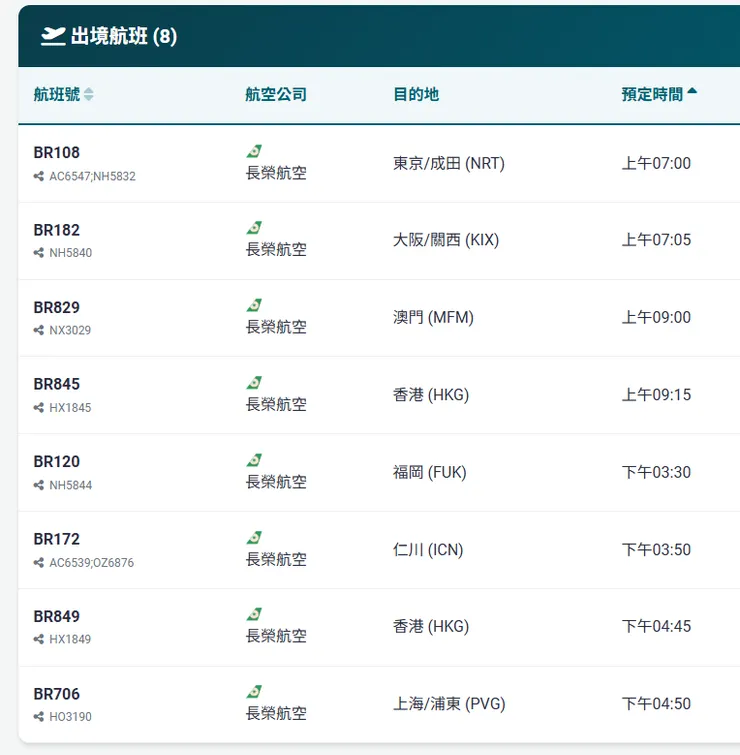Click EVA Air logo in BR120 row

(254, 460)
